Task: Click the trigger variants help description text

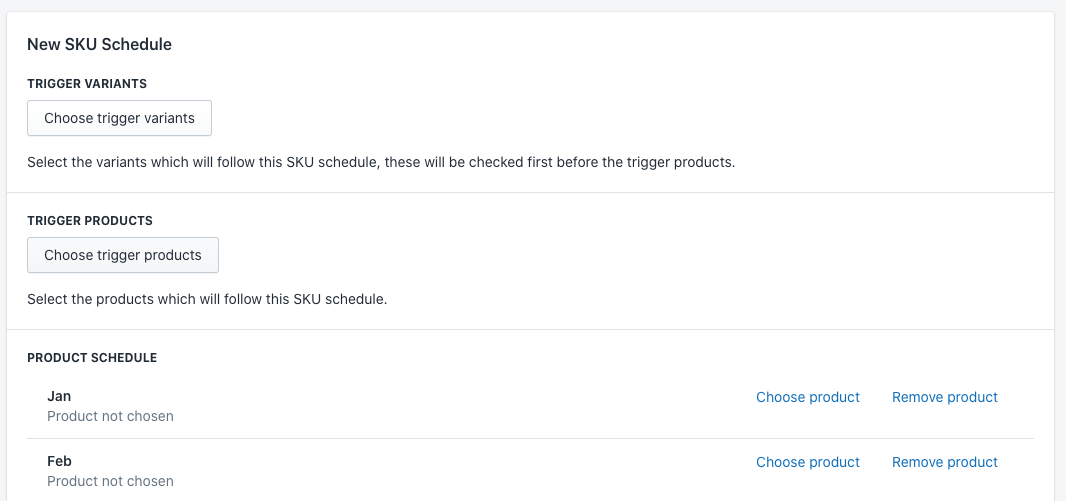Action: [x=380, y=162]
